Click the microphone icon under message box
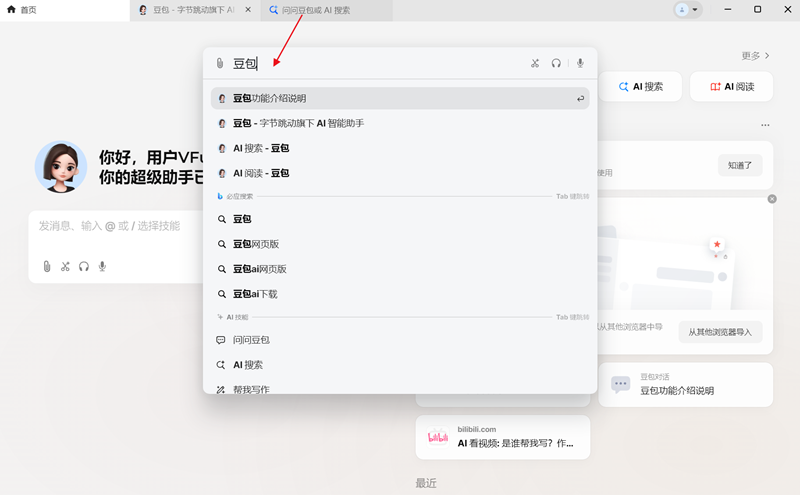The image size is (800, 495). (x=102, y=266)
